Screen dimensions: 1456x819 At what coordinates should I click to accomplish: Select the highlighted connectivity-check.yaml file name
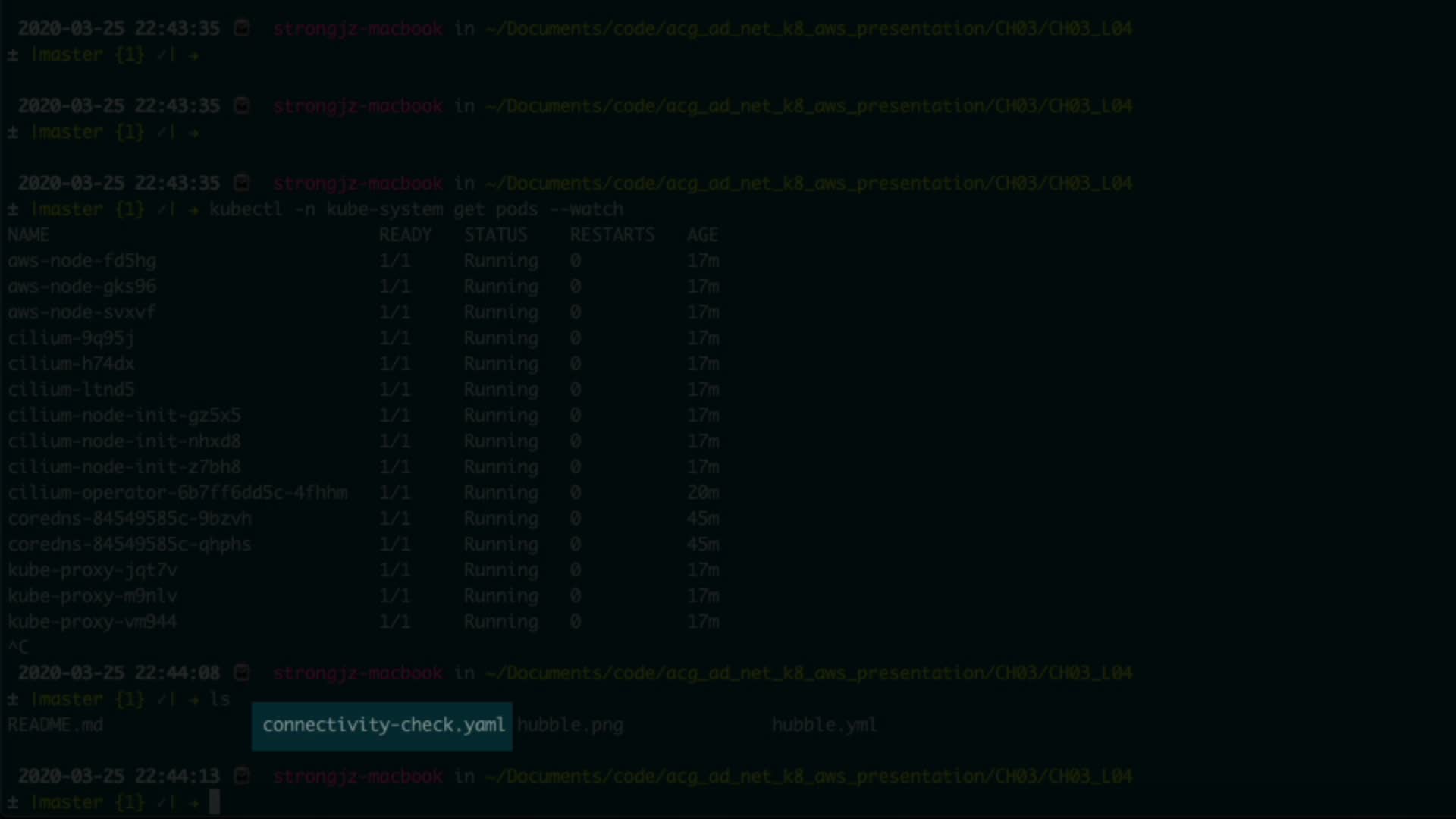(x=383, y=725)
